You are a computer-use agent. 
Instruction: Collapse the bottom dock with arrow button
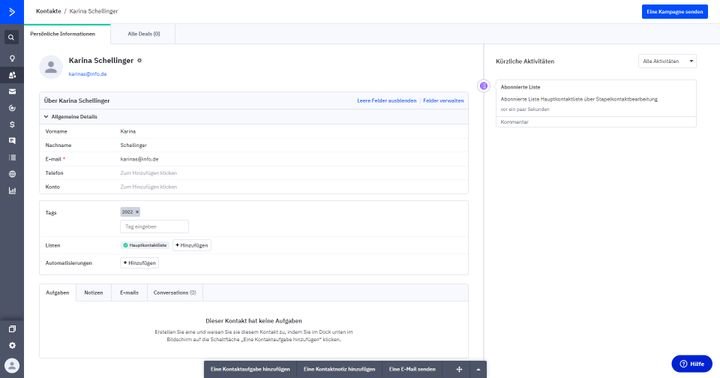(x=478, y=369)
